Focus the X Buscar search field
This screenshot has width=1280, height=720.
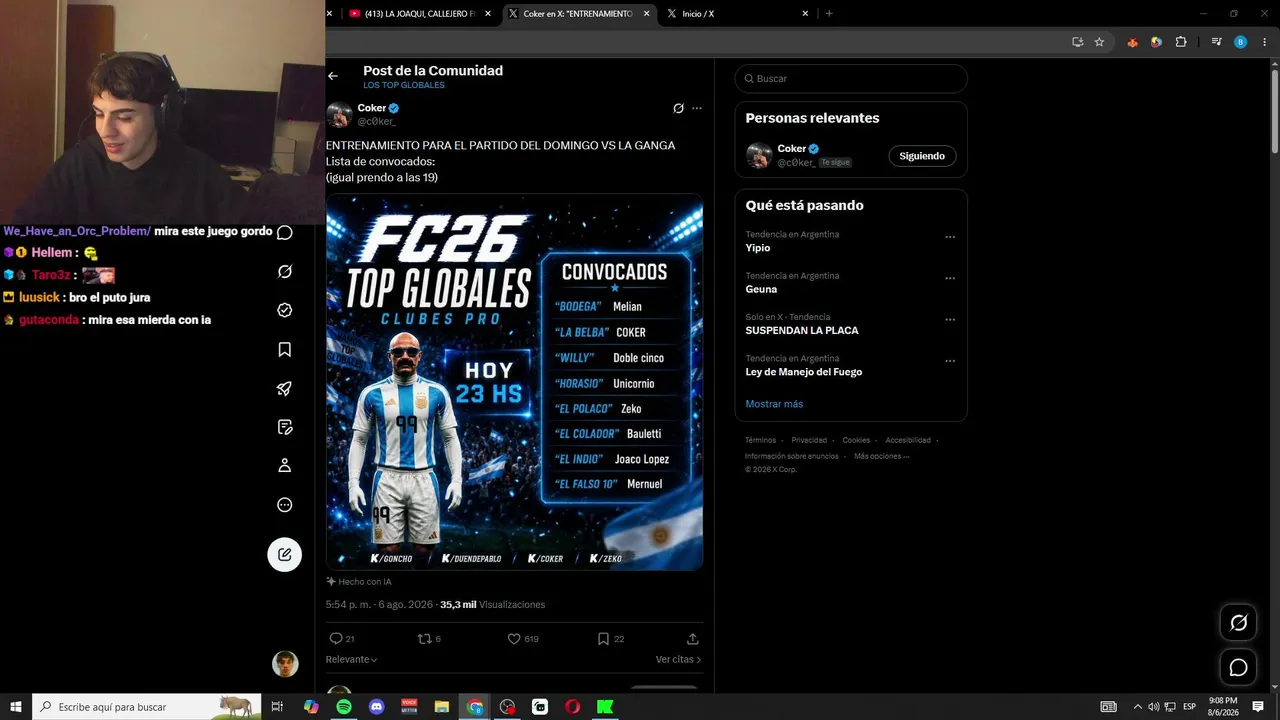click(x=851, y=79)
